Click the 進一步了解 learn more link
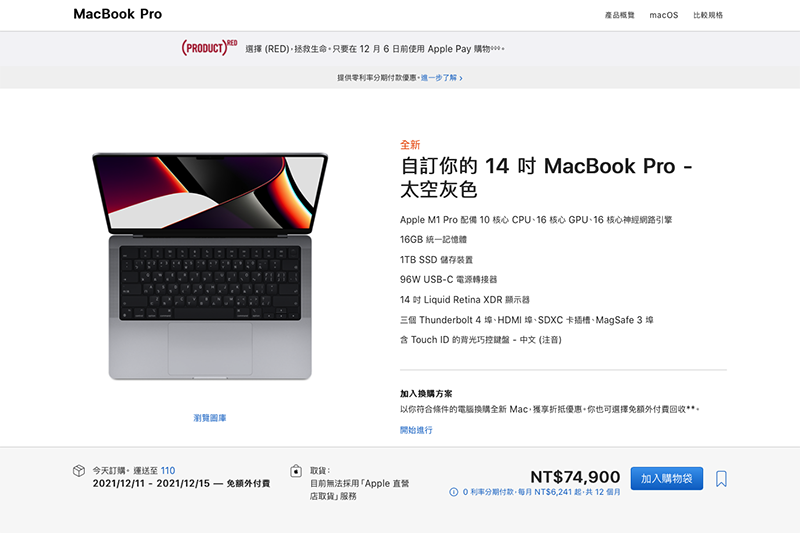The width and height of the screenshot is (800, 533). pyautogui.click(x=439, y=78)
